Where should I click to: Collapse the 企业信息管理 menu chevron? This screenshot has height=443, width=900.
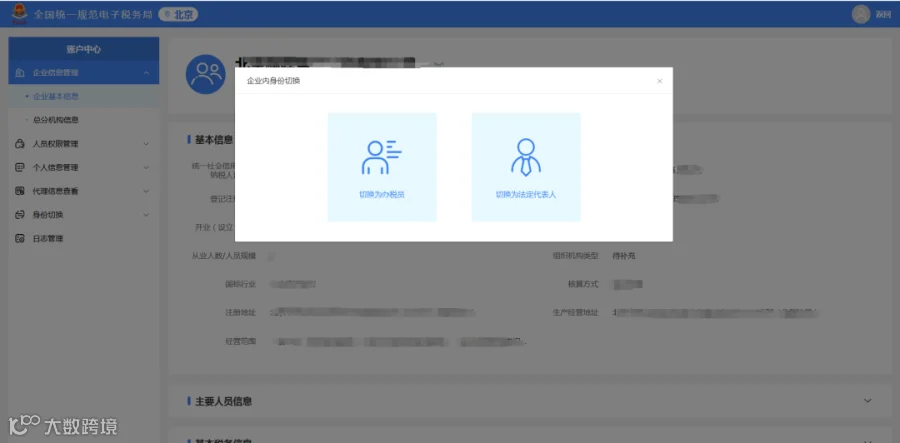146,73
